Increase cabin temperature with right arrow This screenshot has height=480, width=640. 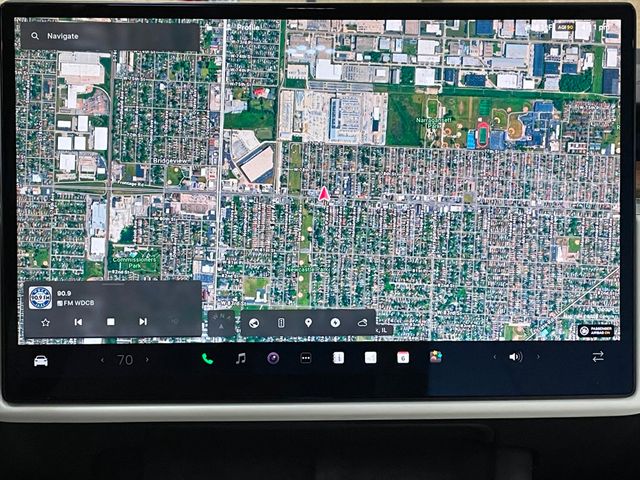pyautogui.click(x=147, y=360)
